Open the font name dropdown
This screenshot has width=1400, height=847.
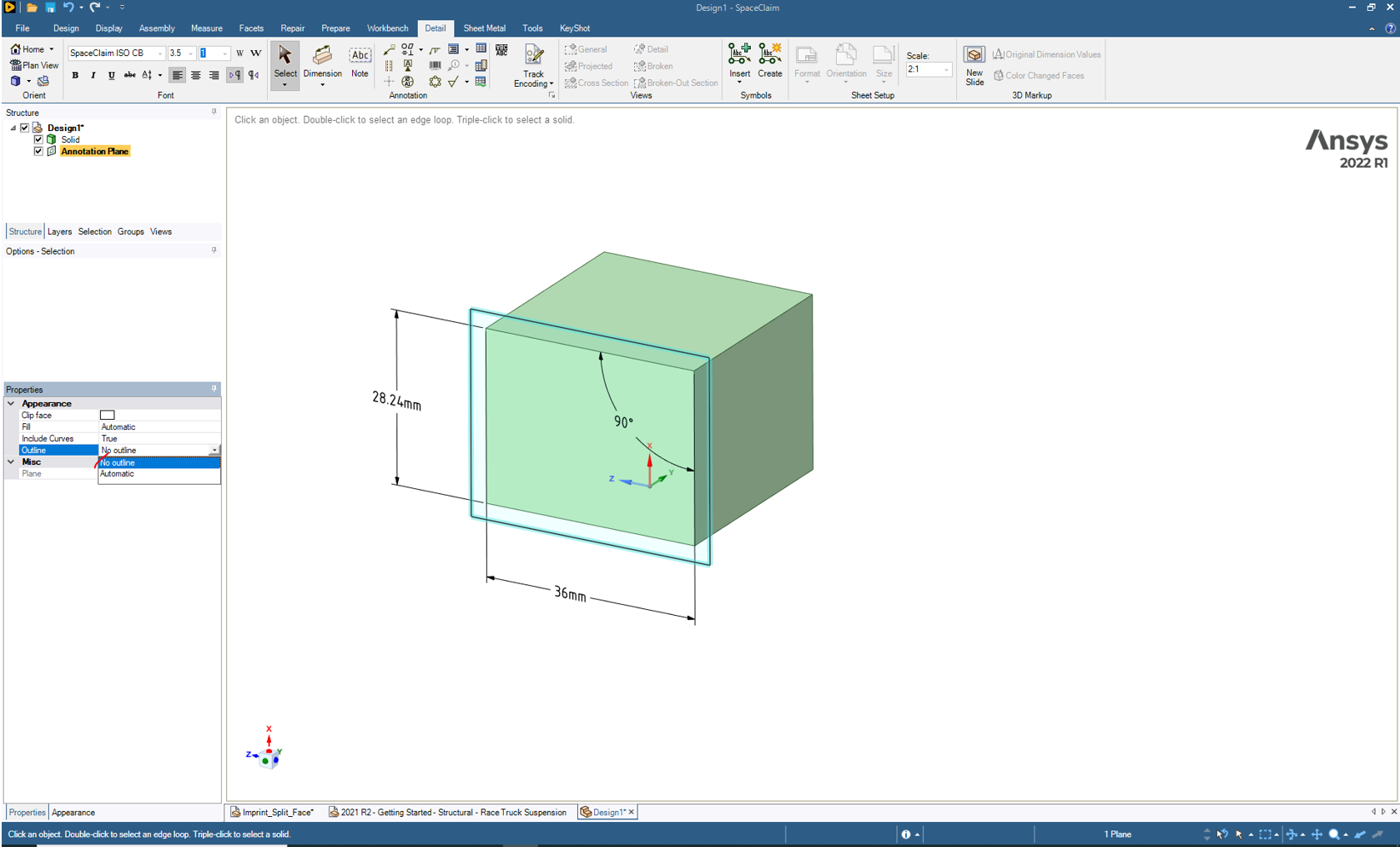point(159,53)
